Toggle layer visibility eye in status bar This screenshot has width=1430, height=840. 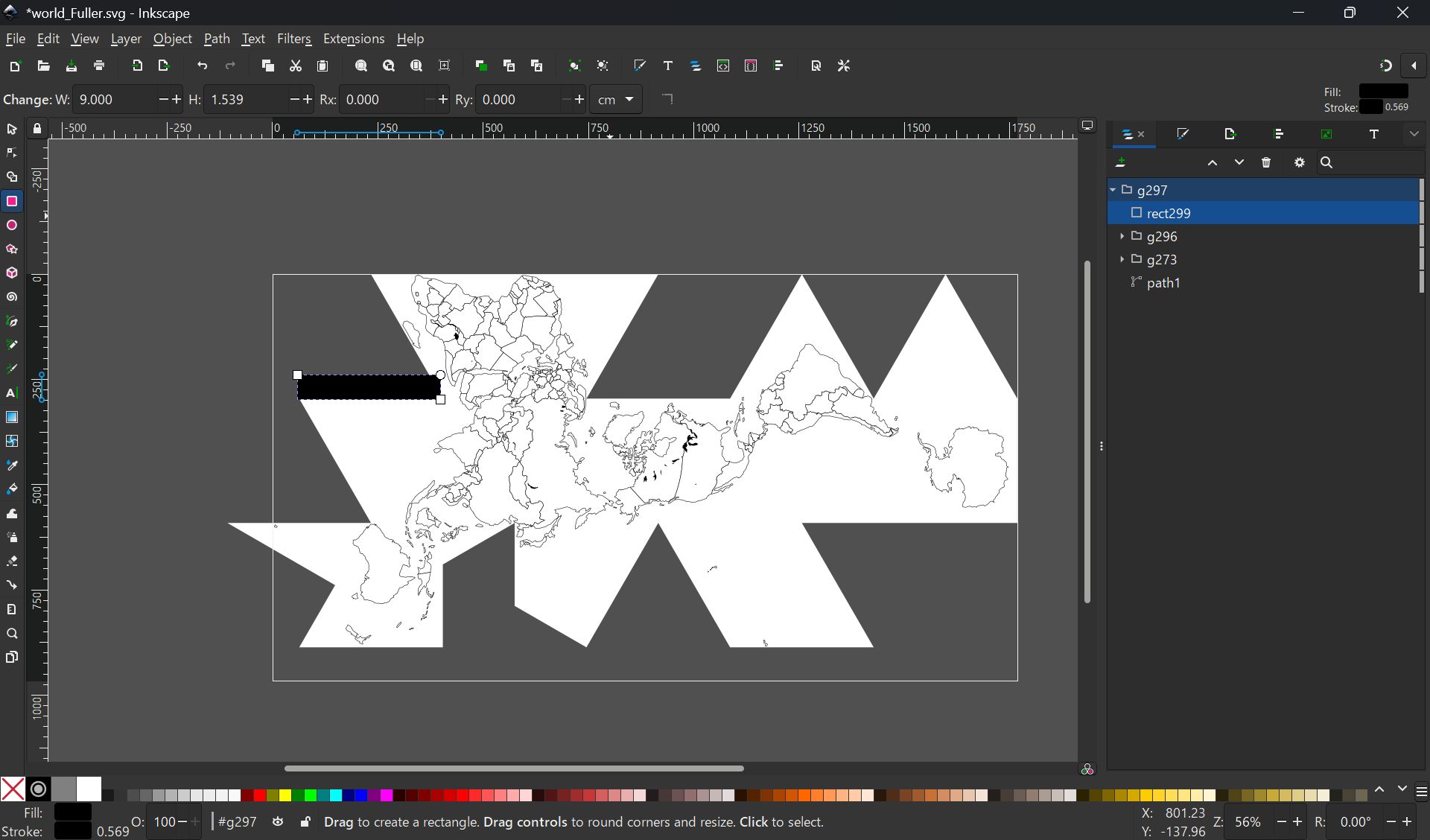click(x=278, y=821)
